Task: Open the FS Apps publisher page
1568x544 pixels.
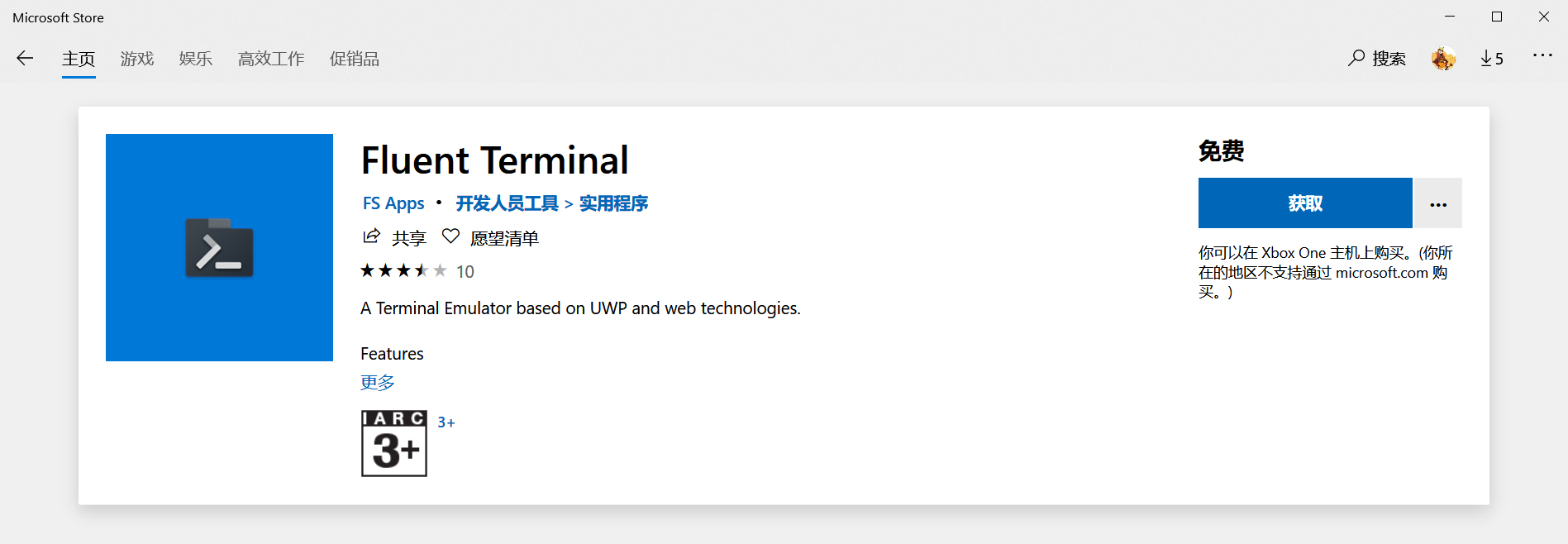Action: (392, 203)
